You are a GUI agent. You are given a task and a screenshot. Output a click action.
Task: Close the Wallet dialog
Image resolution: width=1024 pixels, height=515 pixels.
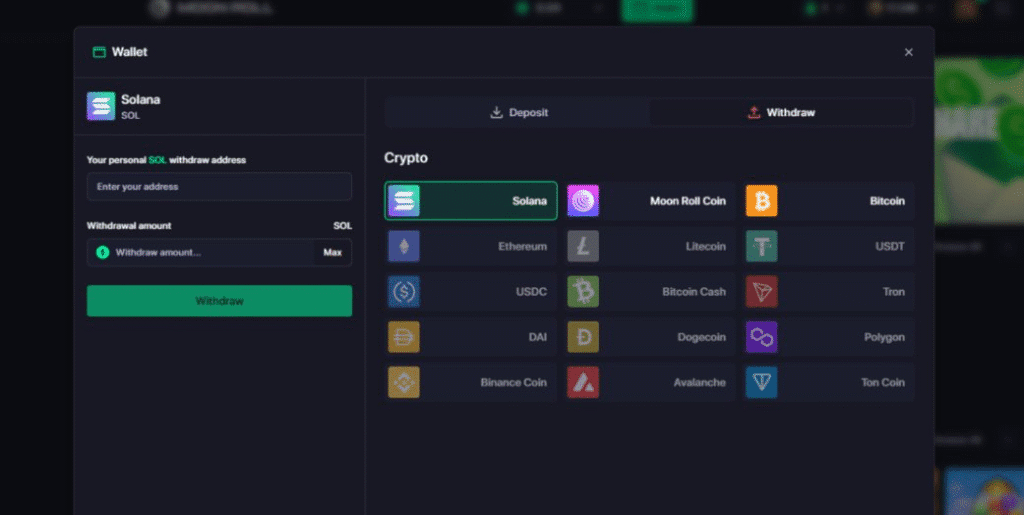(x=908, y=52)
